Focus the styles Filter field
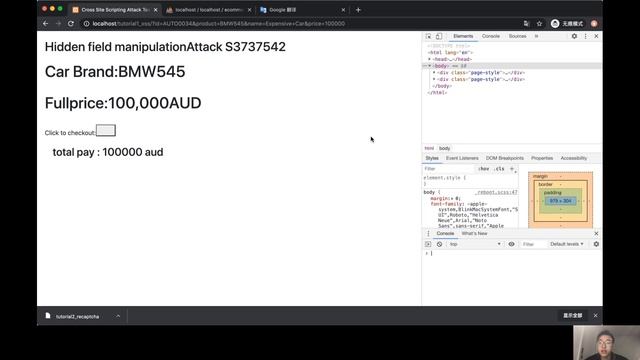This screenshot has height=360, width=640. (449, 169)
